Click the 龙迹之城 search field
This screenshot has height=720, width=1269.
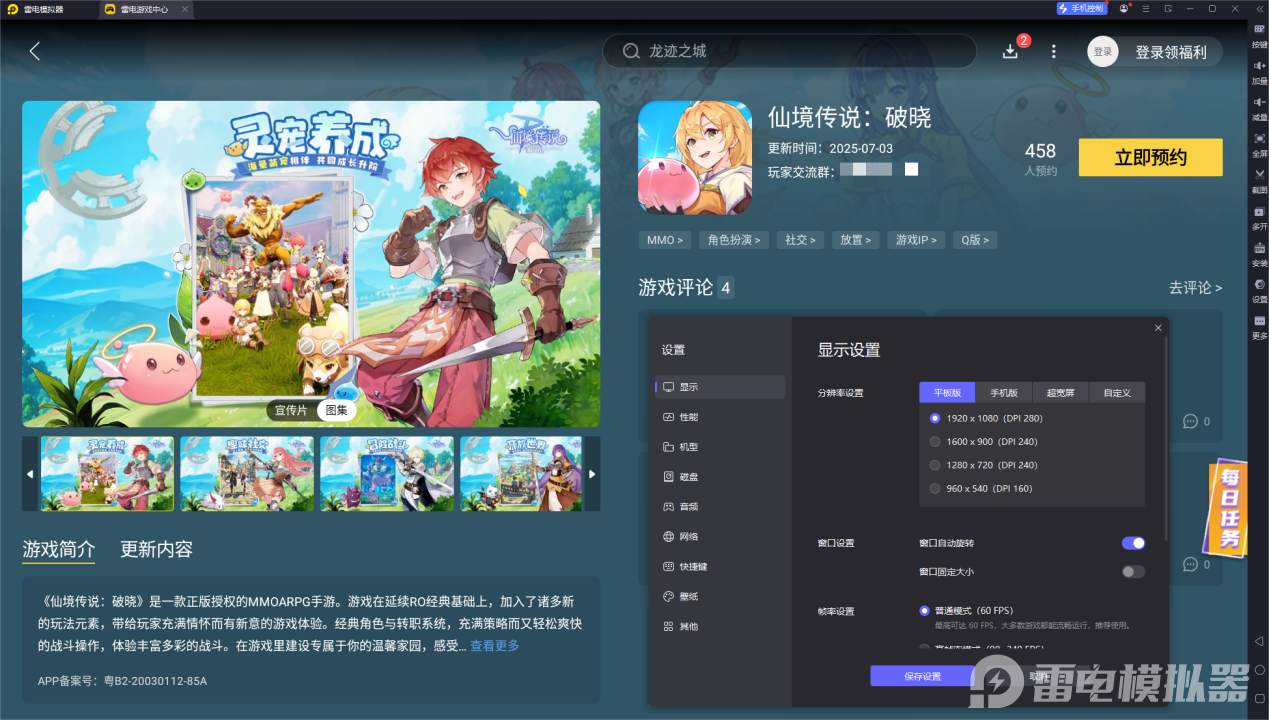(789, 51)
